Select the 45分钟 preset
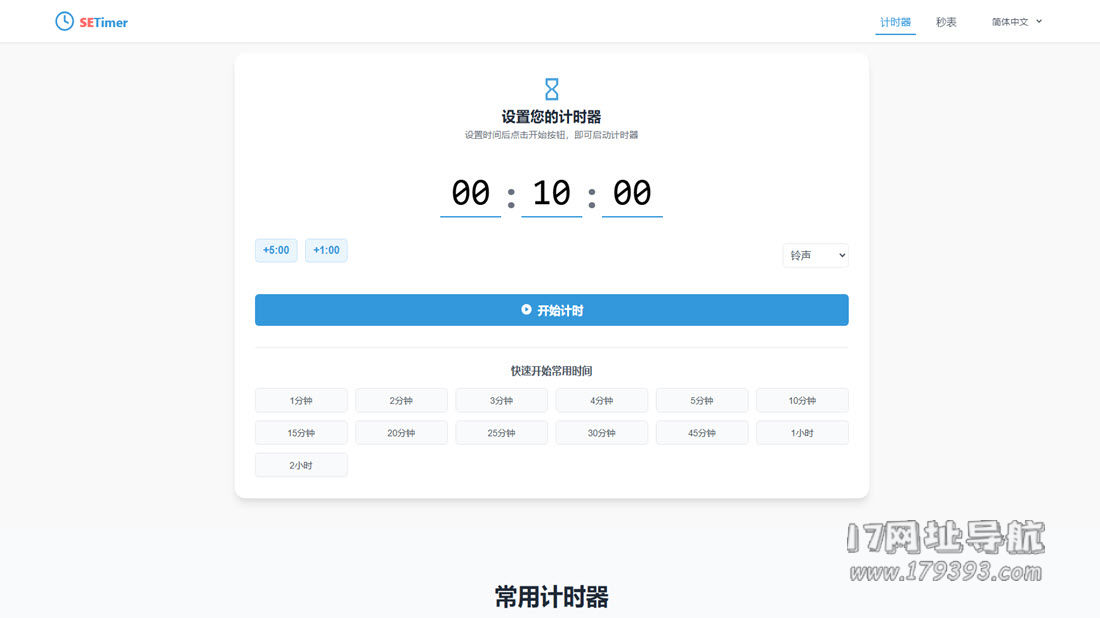The height and width of the screenshot is (618, 1100). [701, 433]
